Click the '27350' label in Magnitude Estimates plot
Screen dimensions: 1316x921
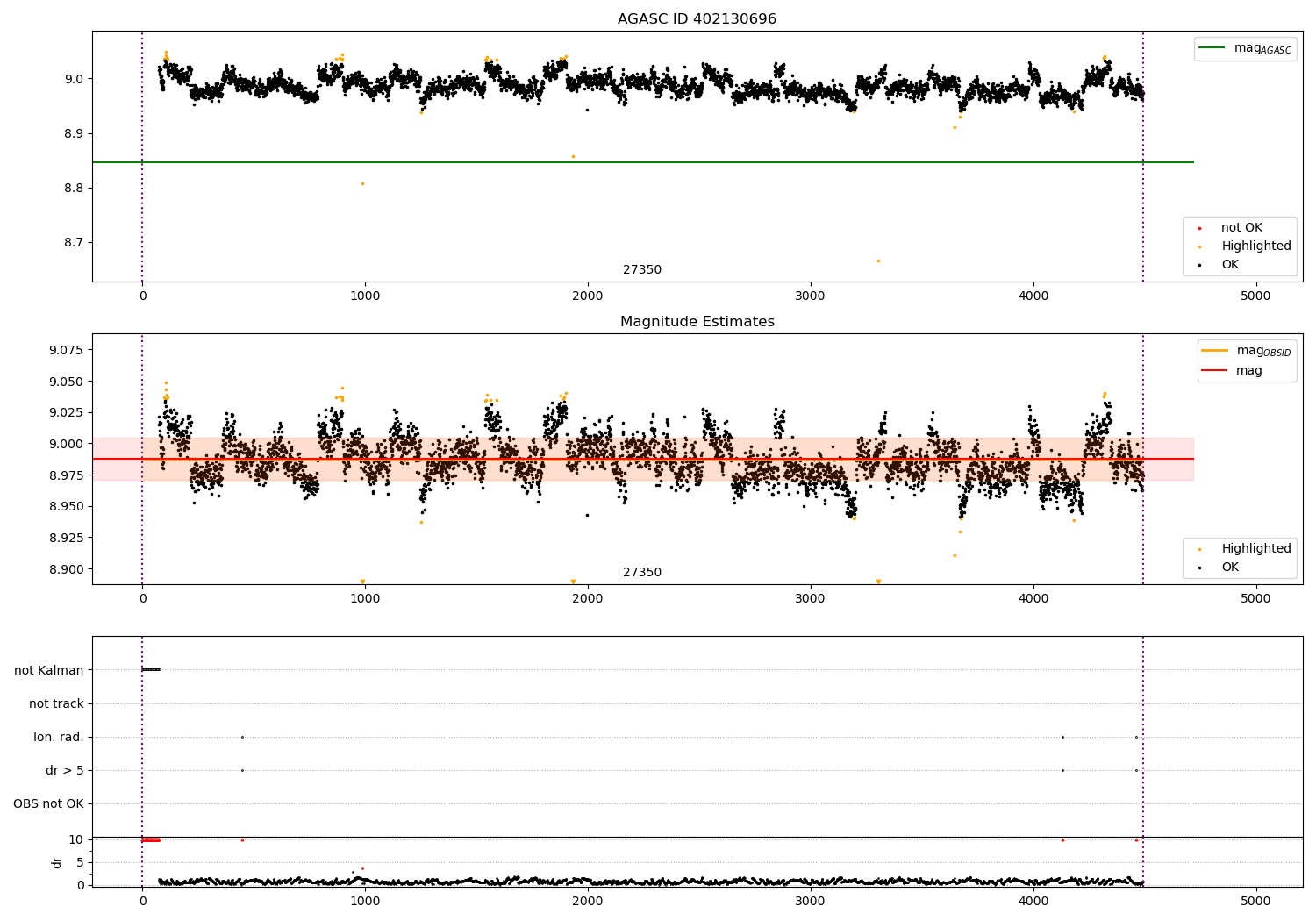point(642,573)
